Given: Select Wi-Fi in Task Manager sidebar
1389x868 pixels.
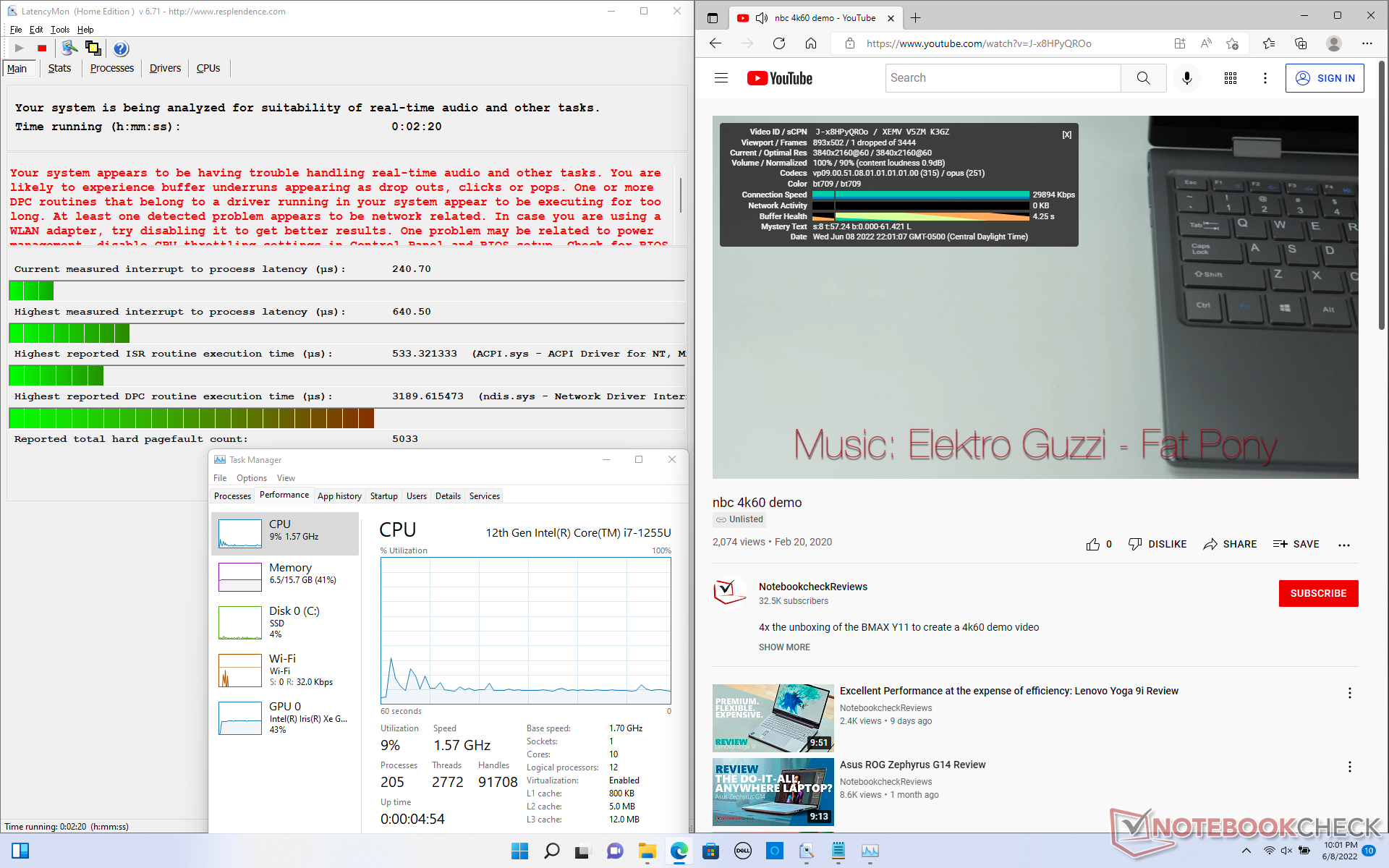Looking at the screenshot, I should click(x=285, y=670).
